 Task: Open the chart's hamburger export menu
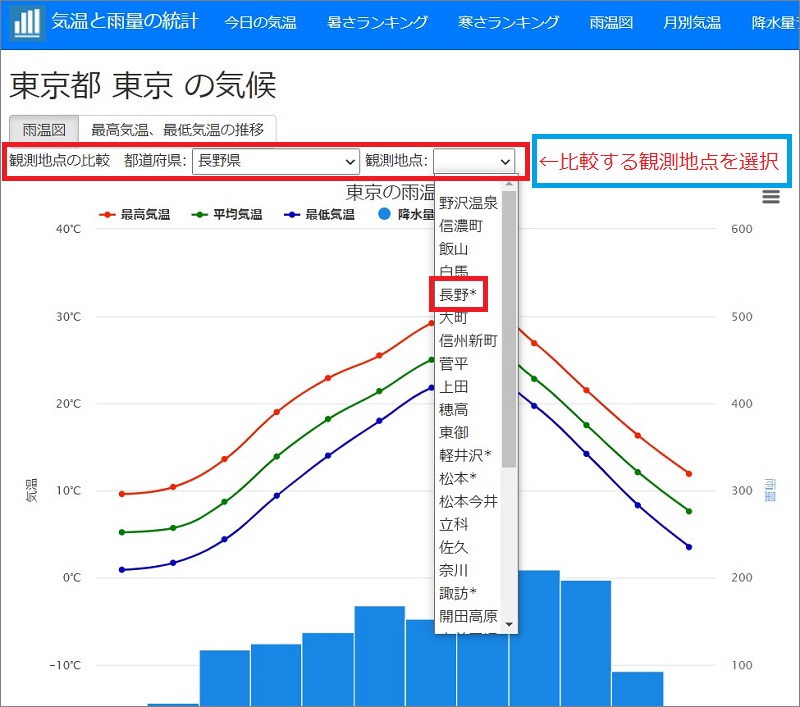770,197
